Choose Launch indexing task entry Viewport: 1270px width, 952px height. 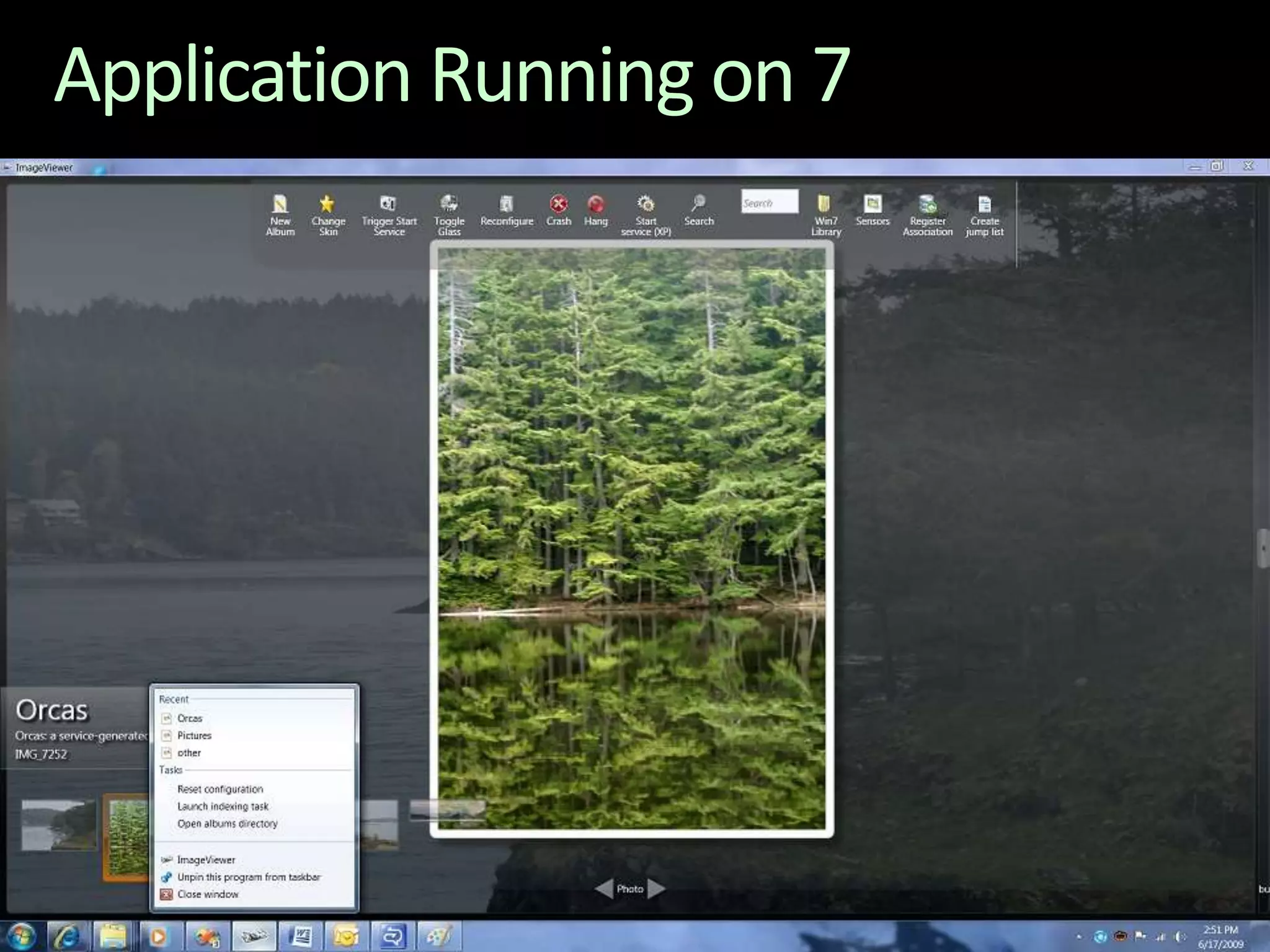[x=223, y=806]
